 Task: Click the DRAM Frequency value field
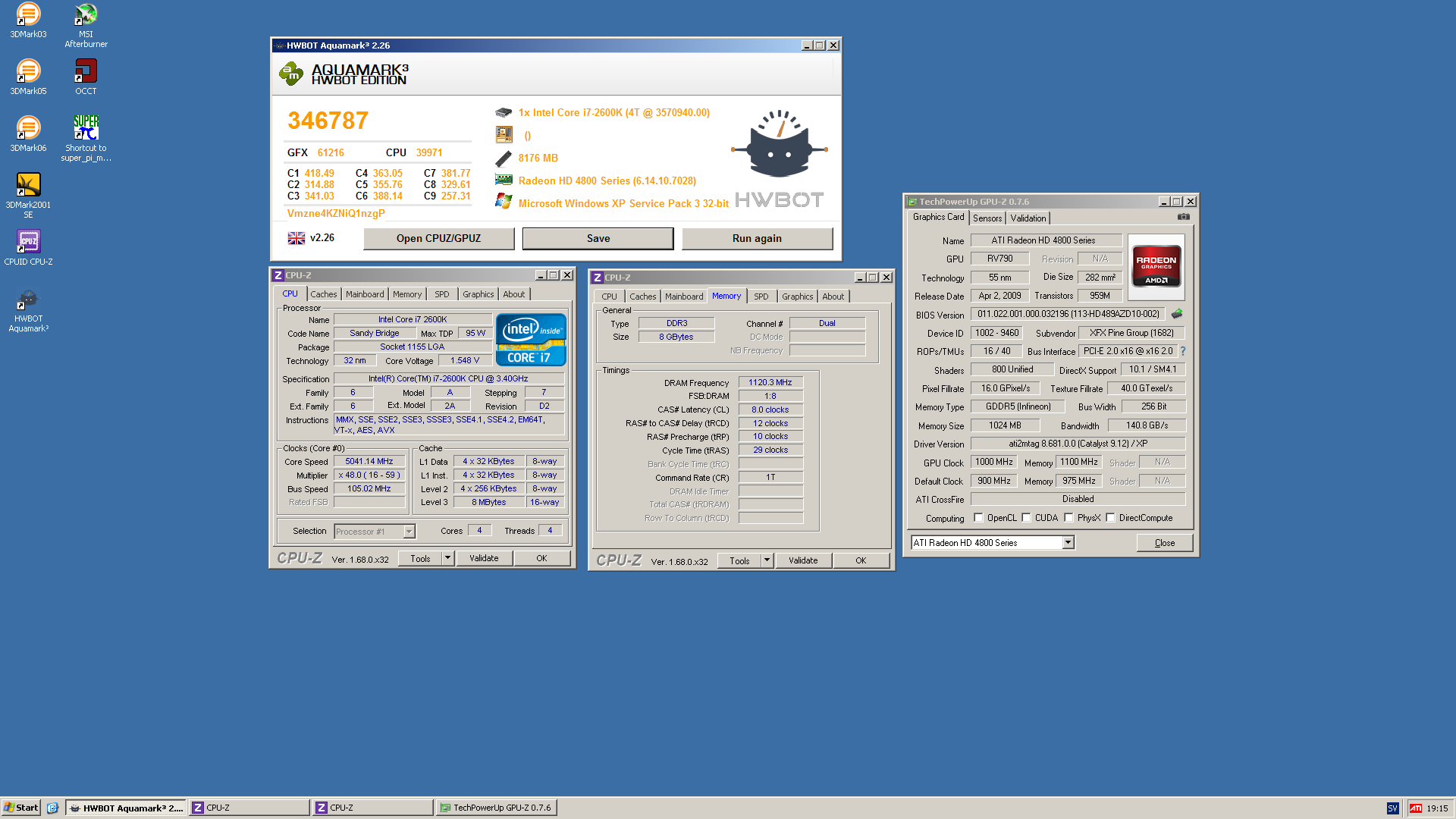pyautogui.click(x=770, y=383)
